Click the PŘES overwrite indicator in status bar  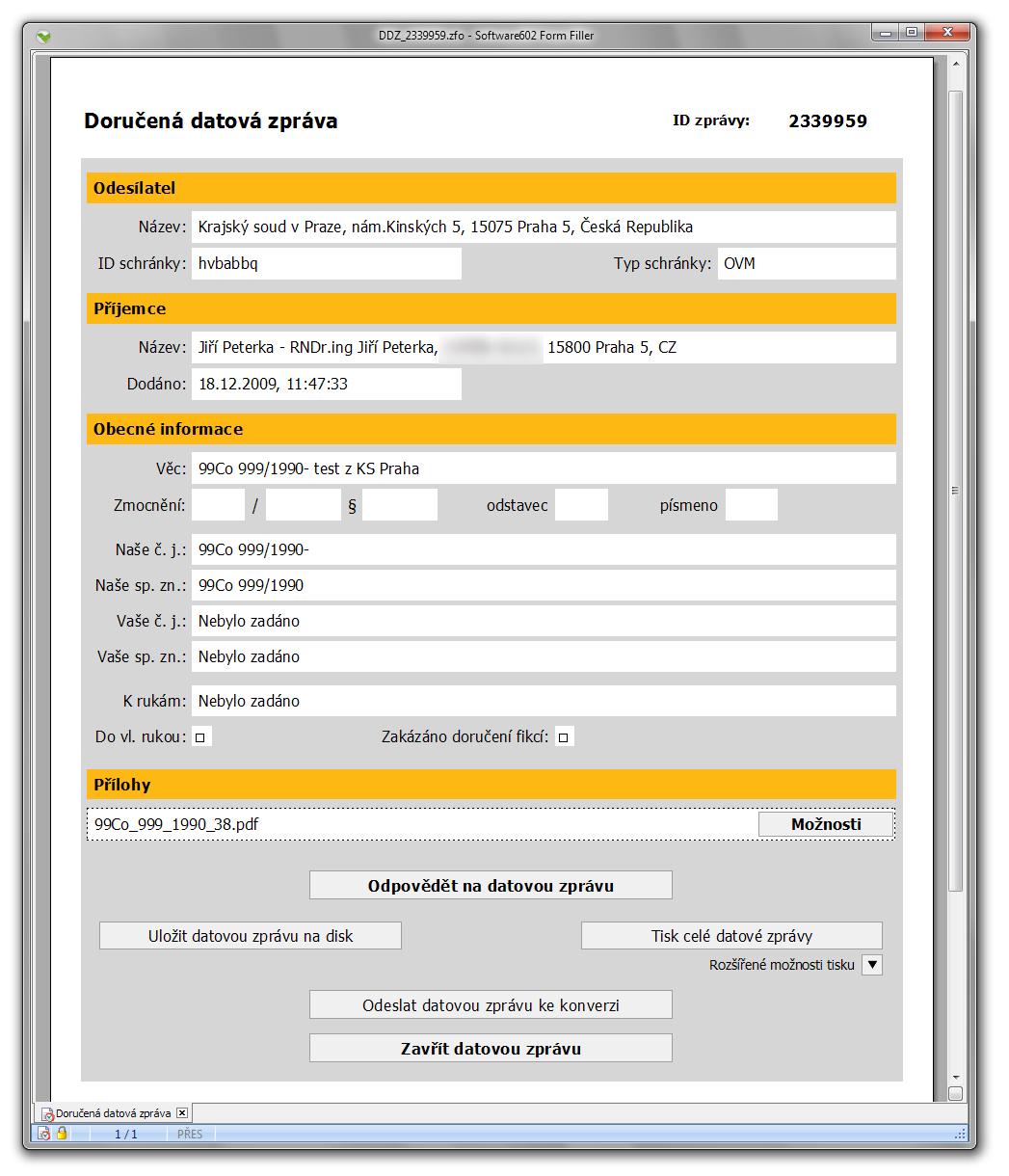coord(190,1134)
